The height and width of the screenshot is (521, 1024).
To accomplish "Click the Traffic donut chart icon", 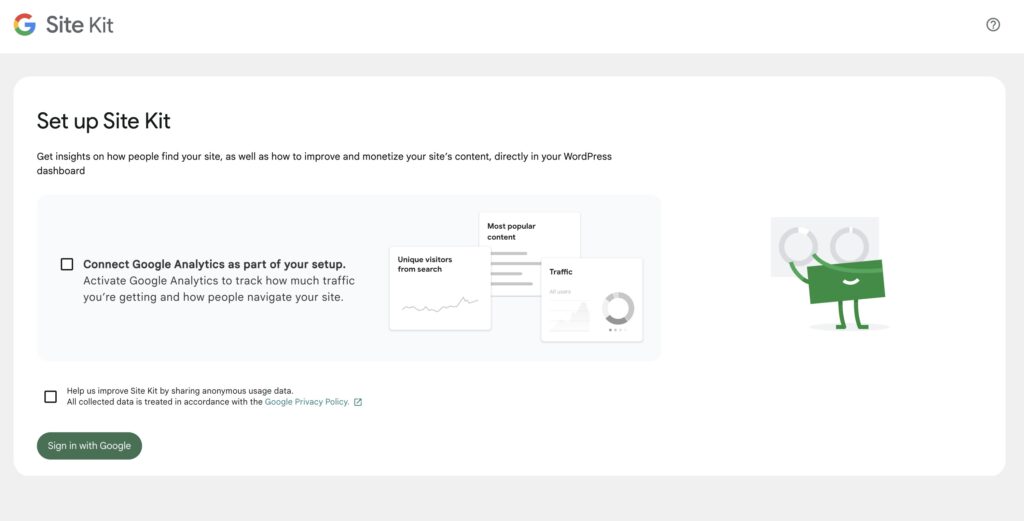I will click(x=618, y=308).
